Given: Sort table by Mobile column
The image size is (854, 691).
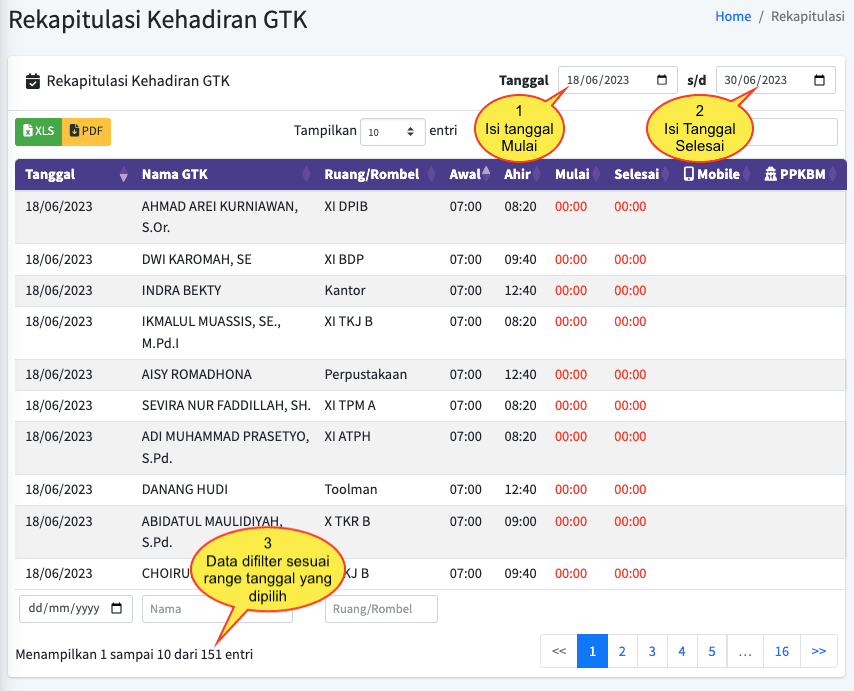Looking at the screenshot, I should 715,174.
